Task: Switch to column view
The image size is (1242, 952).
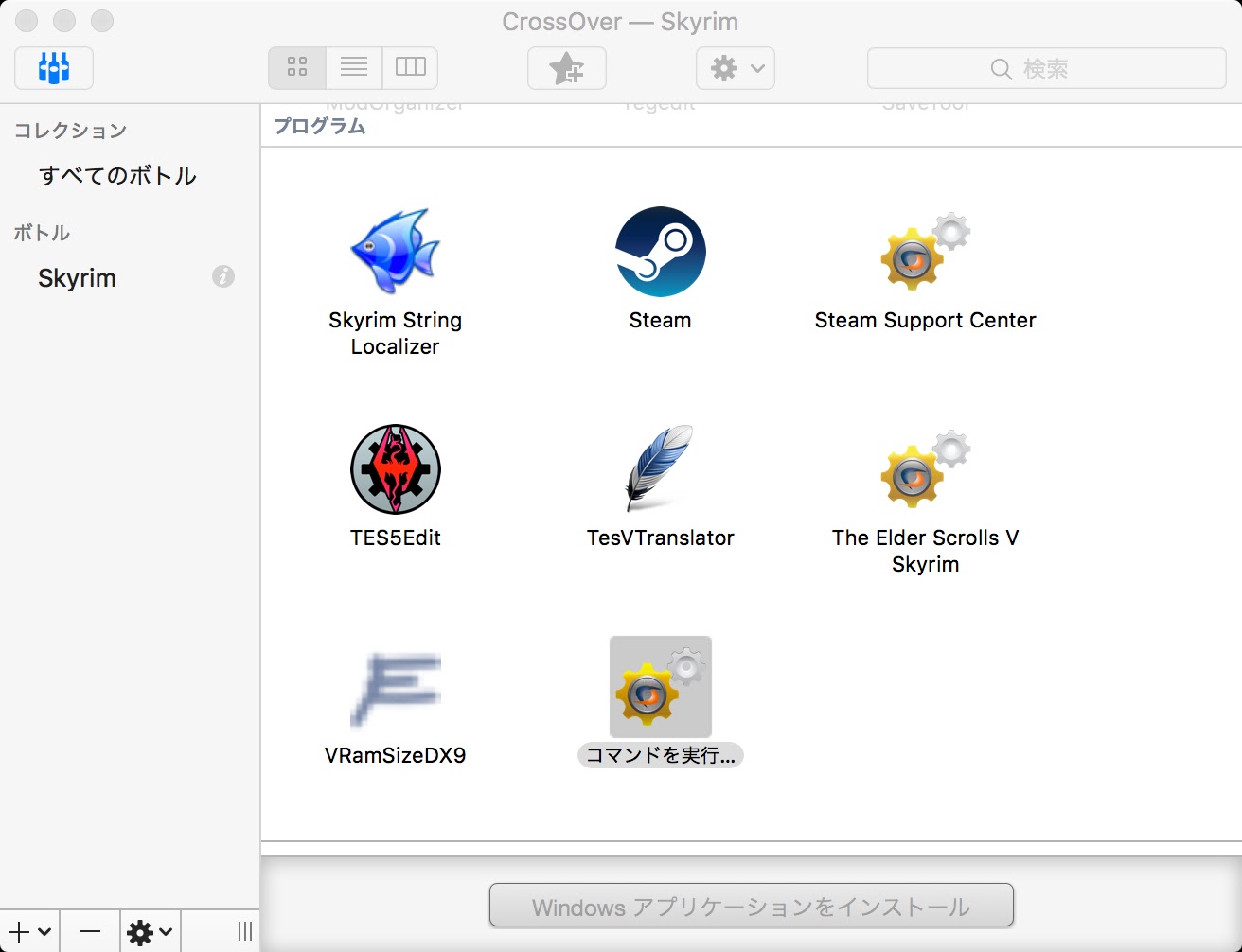Action: 410,67
